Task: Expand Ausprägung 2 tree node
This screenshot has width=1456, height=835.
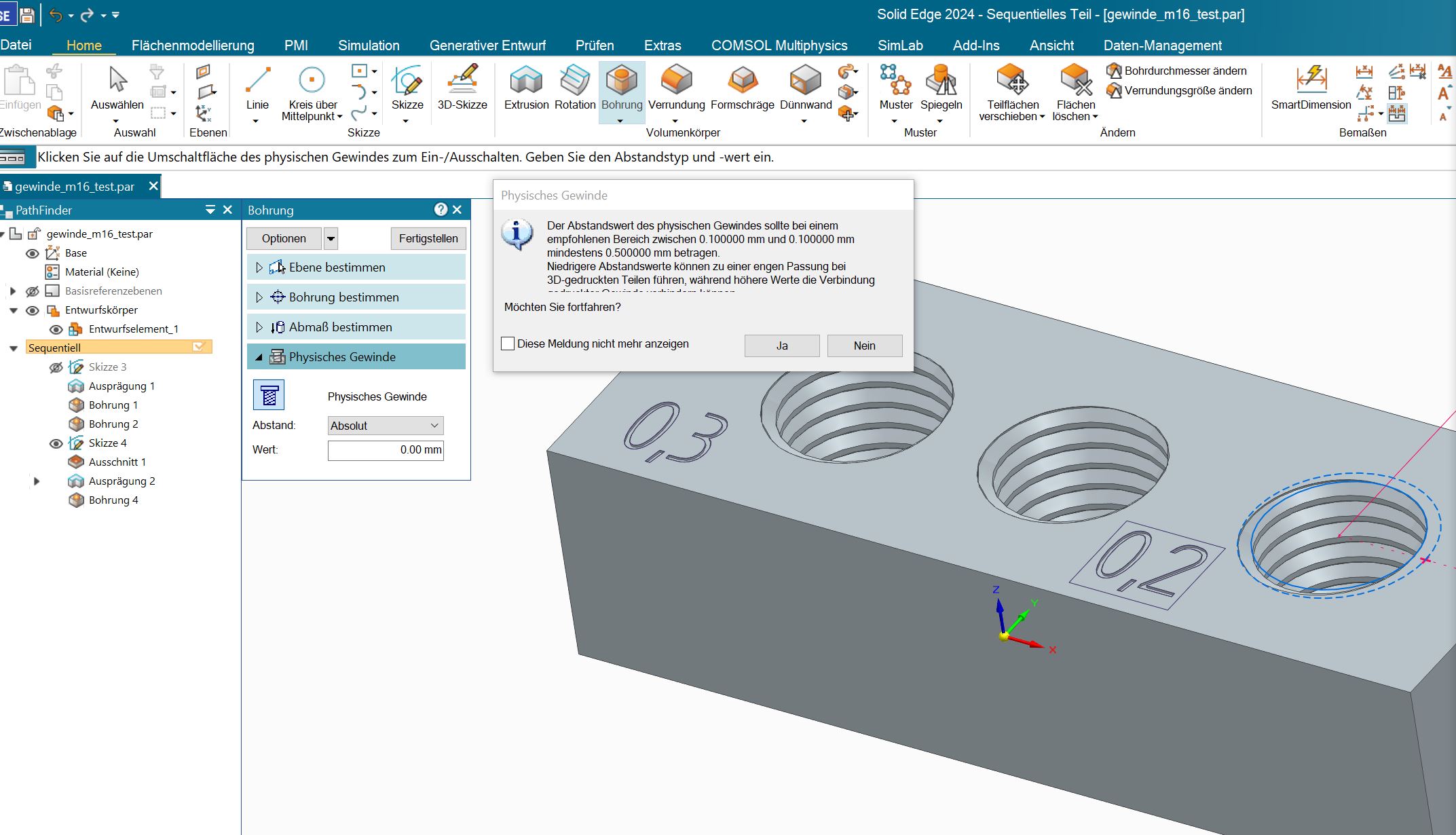Action: click(37, 481)
